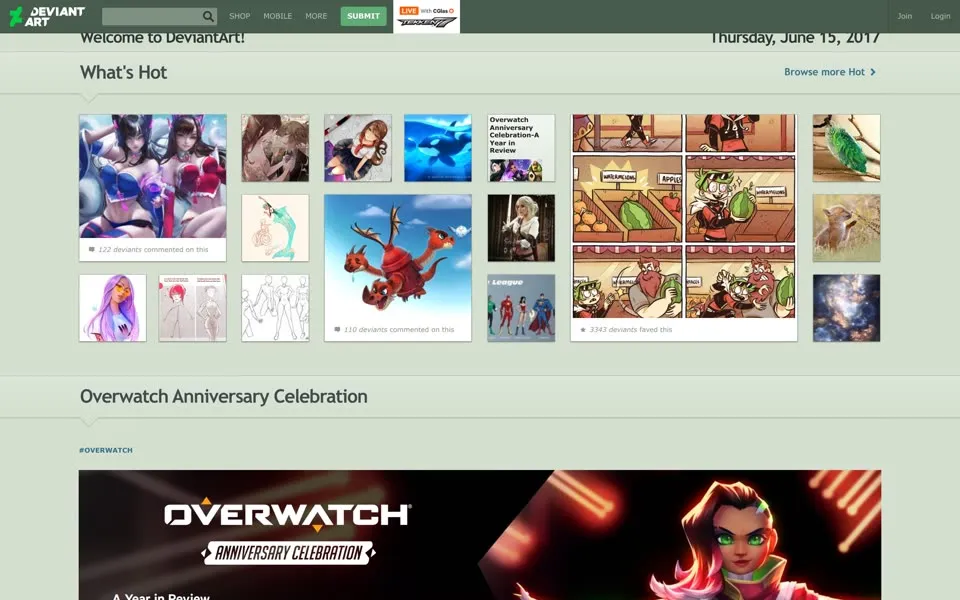Open the green leaf pendant thumbnail
This screenshot has width=960, height=600.
pos(846,148)
